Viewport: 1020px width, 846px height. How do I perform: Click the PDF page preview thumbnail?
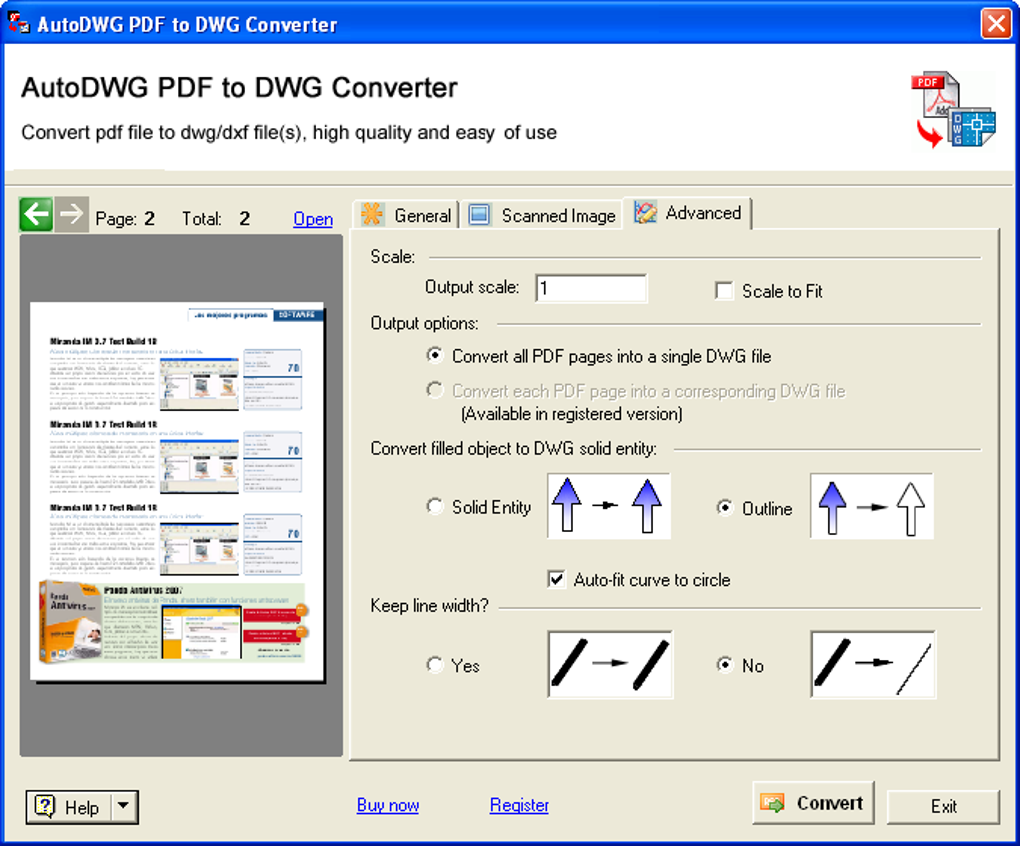tap(177, 492)
